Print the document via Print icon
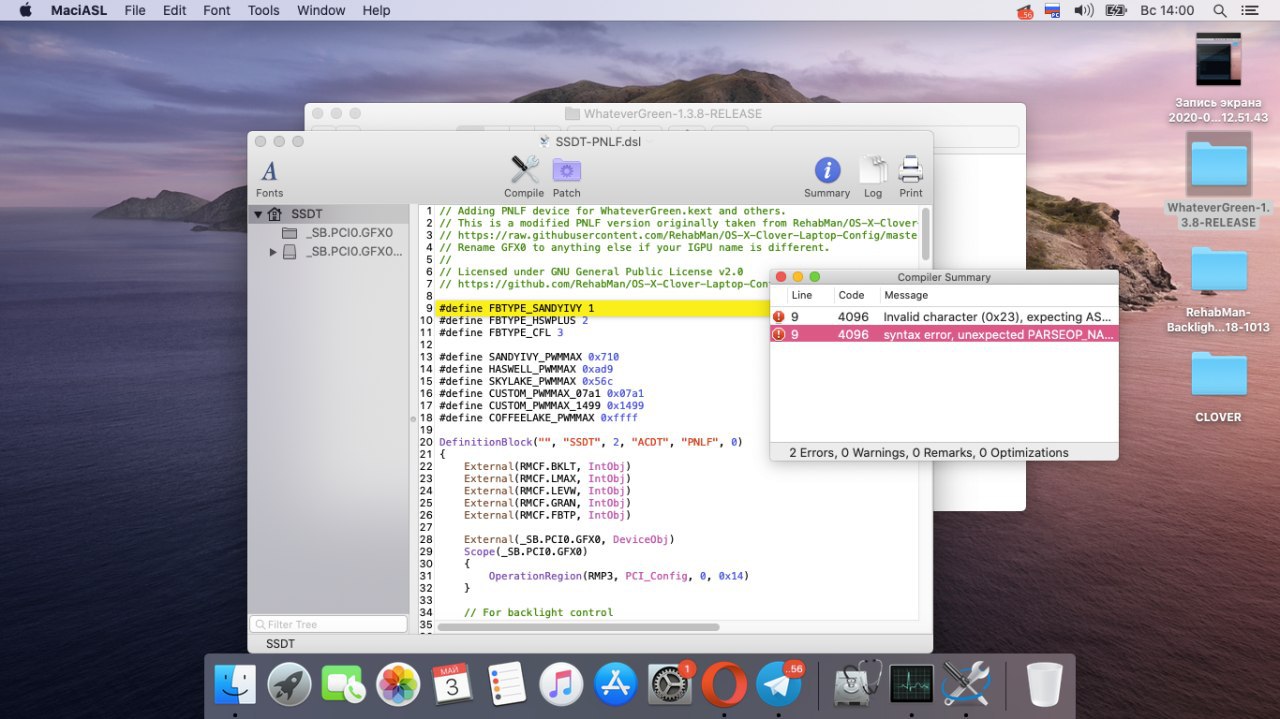Viewport: 1280px width, 719px height. (x=911, y=177)
